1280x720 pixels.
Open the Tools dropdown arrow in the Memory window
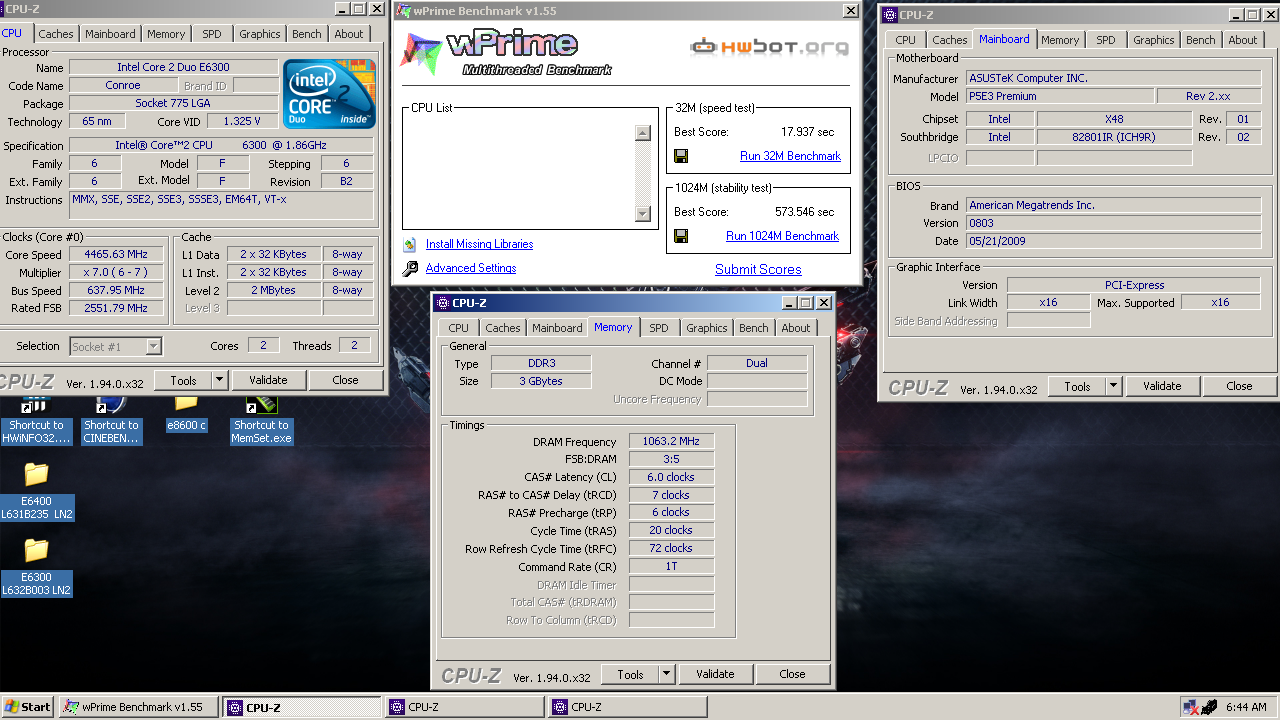pyautogui.click(x=666, y=674)
